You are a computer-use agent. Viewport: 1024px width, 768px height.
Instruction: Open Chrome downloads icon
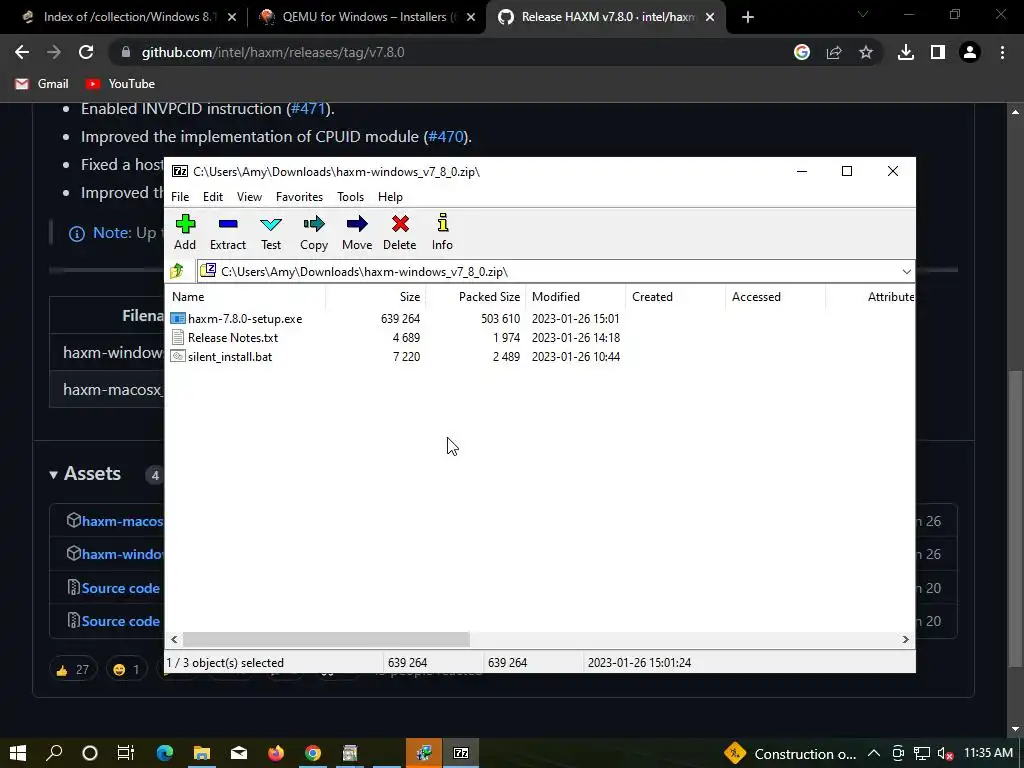(x=906, y=52)
